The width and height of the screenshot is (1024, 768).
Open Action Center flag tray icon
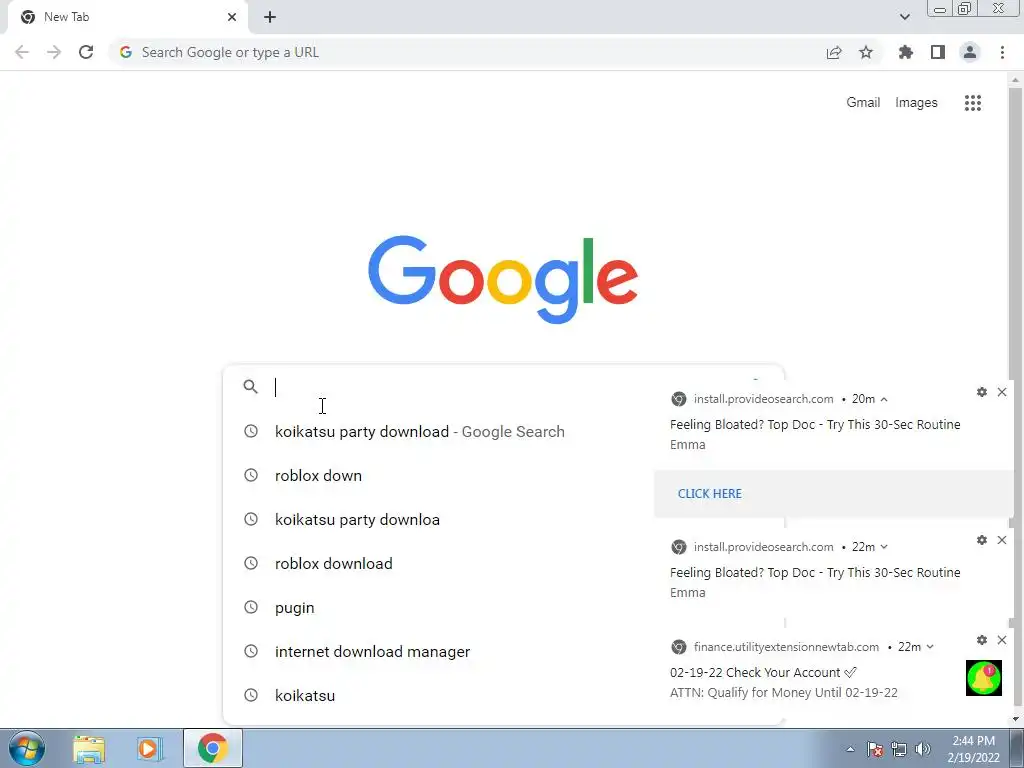click(x=875, y=749)
